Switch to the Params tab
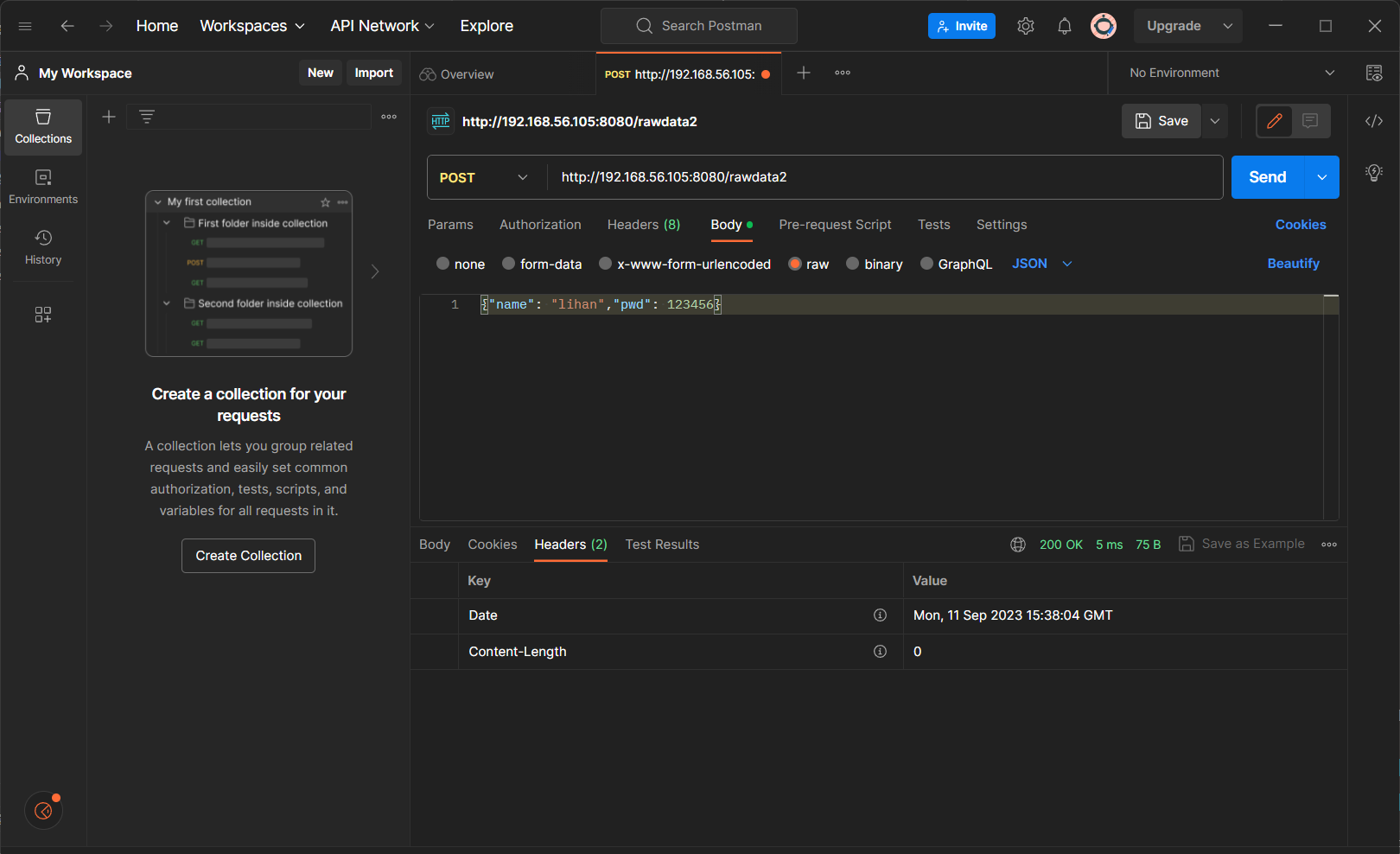 450,225
